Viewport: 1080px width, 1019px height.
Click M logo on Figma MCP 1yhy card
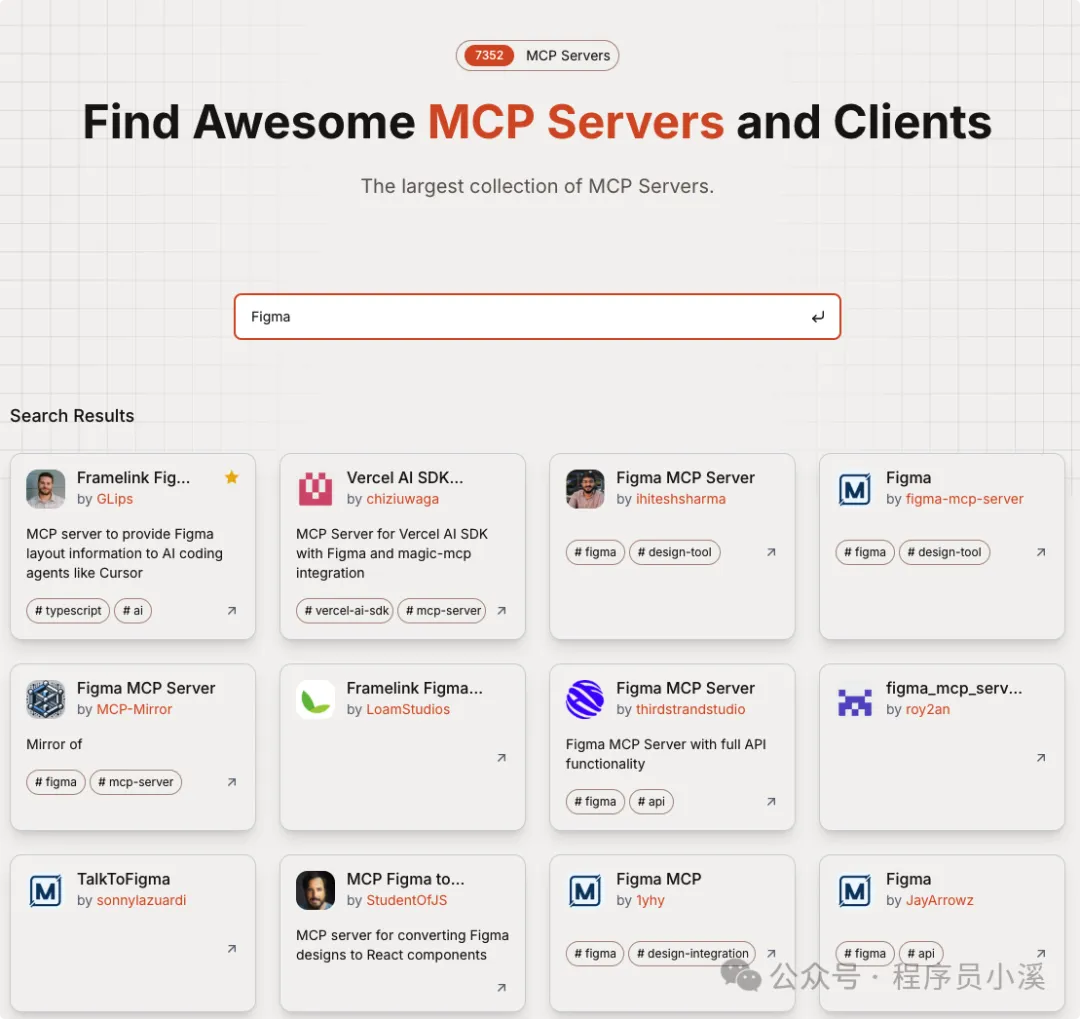[x=585, y=891]
